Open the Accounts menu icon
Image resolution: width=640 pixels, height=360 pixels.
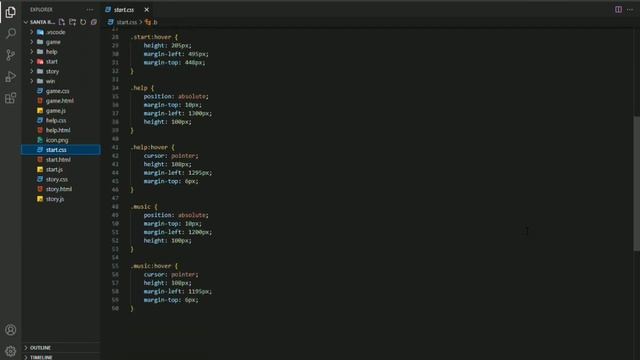(x=11, y=330)
